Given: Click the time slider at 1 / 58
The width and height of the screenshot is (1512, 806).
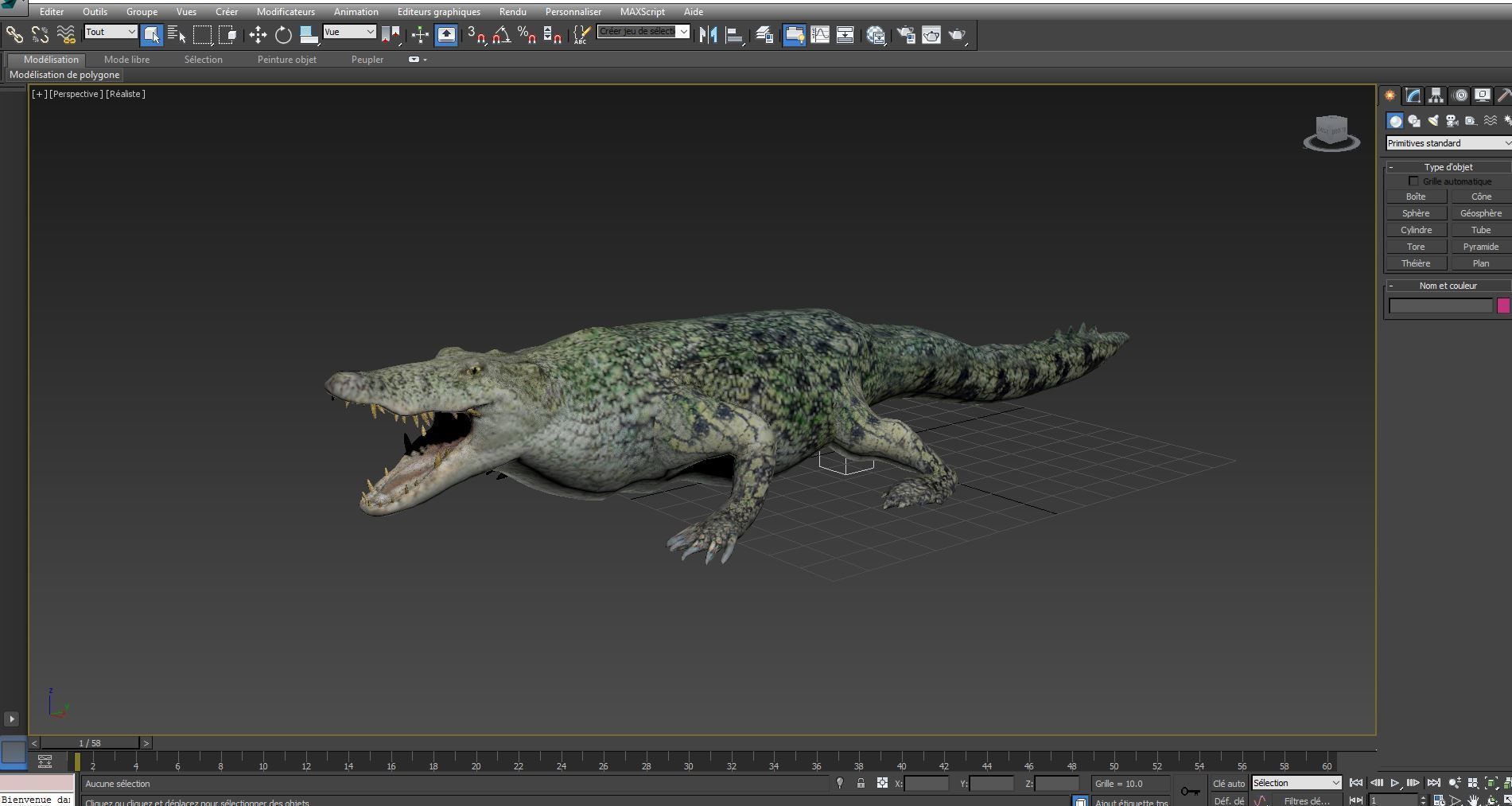Looking at the screenshot, I should point(90,743).
